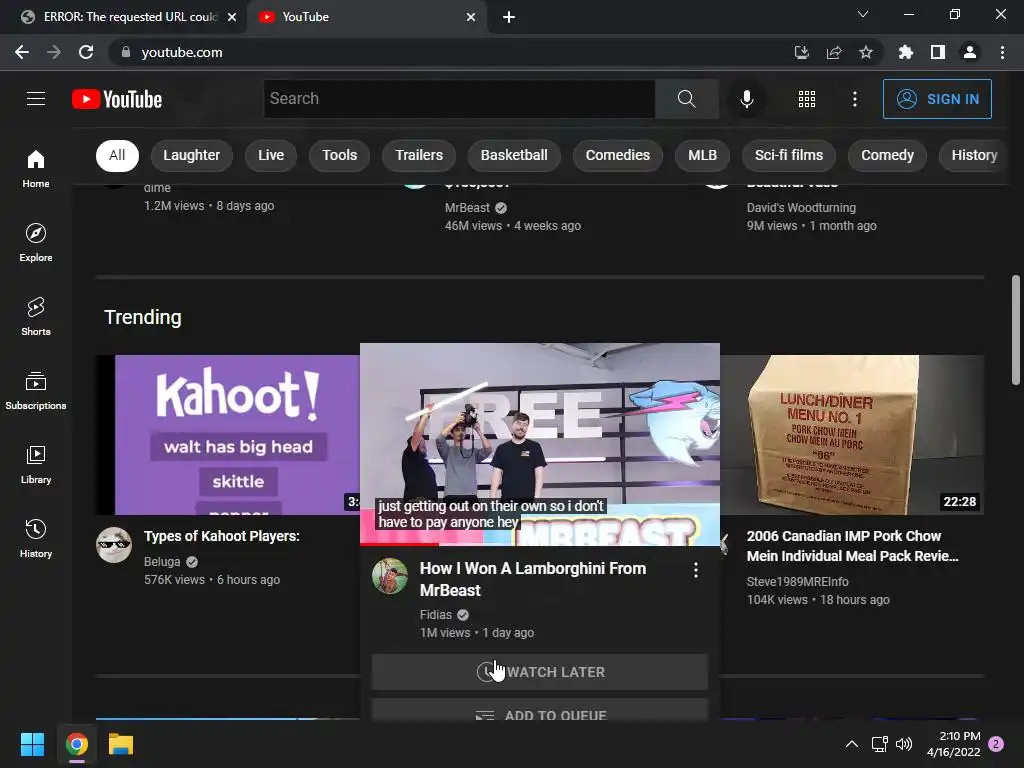Open Shorts in the sidebar

(x=36, y=316)
